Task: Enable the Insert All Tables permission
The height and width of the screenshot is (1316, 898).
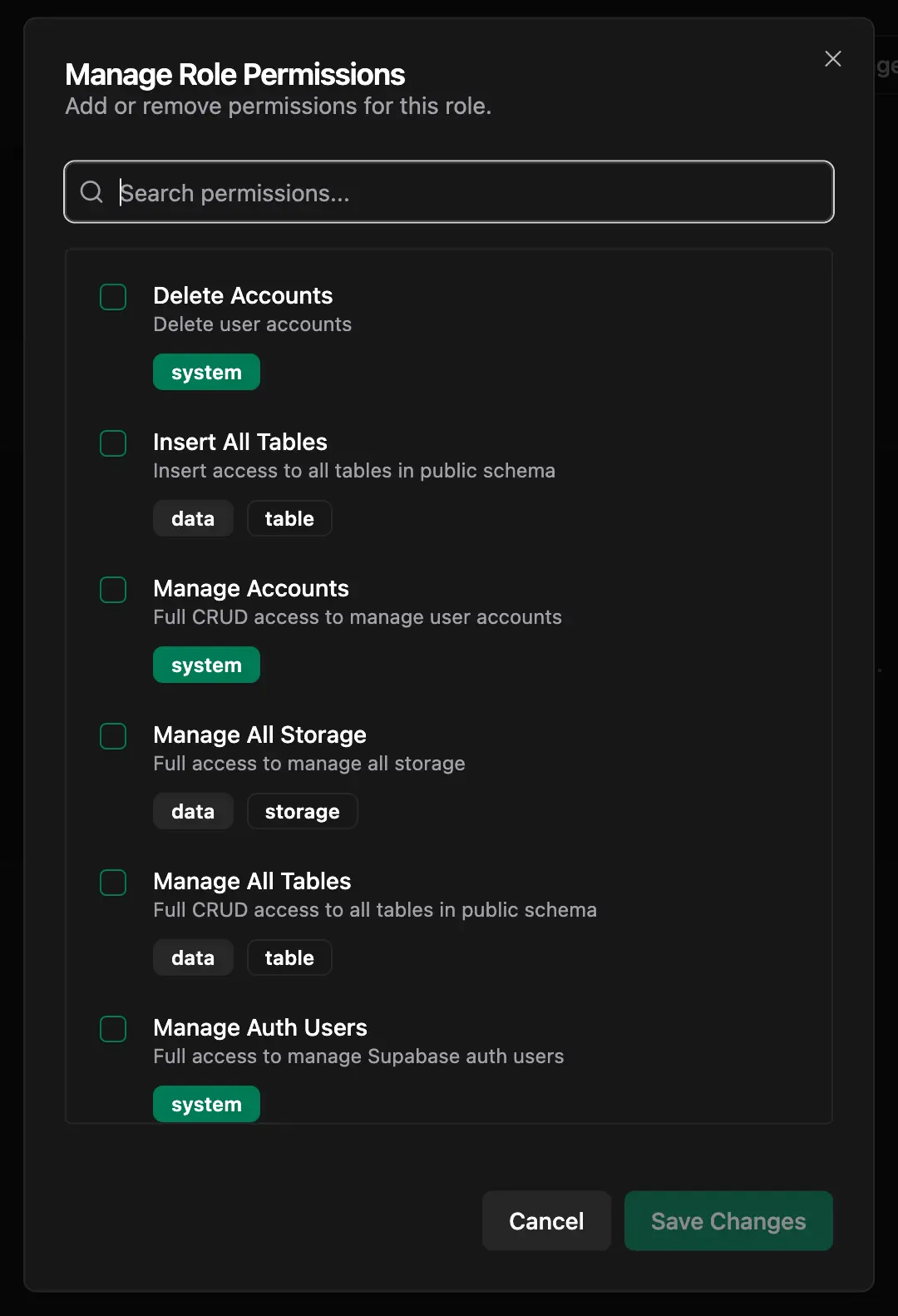Action: [113, 443]
